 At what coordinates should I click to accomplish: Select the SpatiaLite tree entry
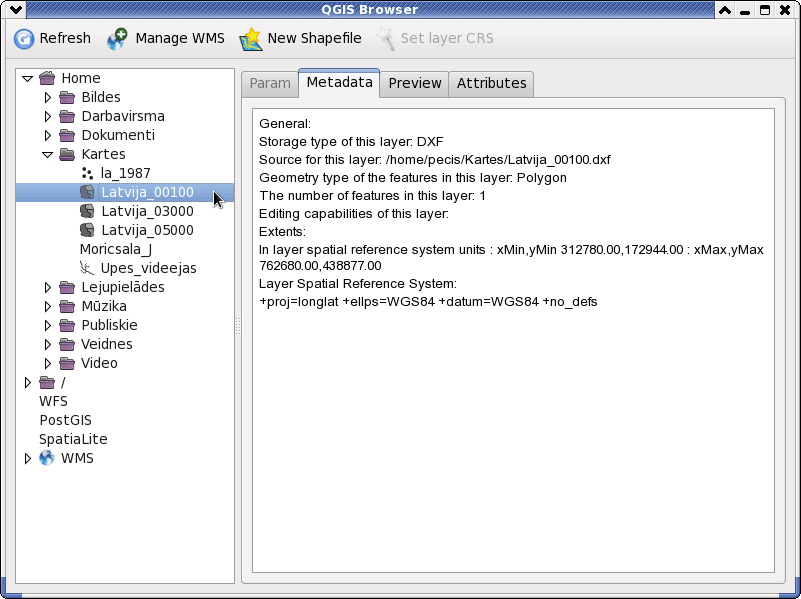pos(73,439)
